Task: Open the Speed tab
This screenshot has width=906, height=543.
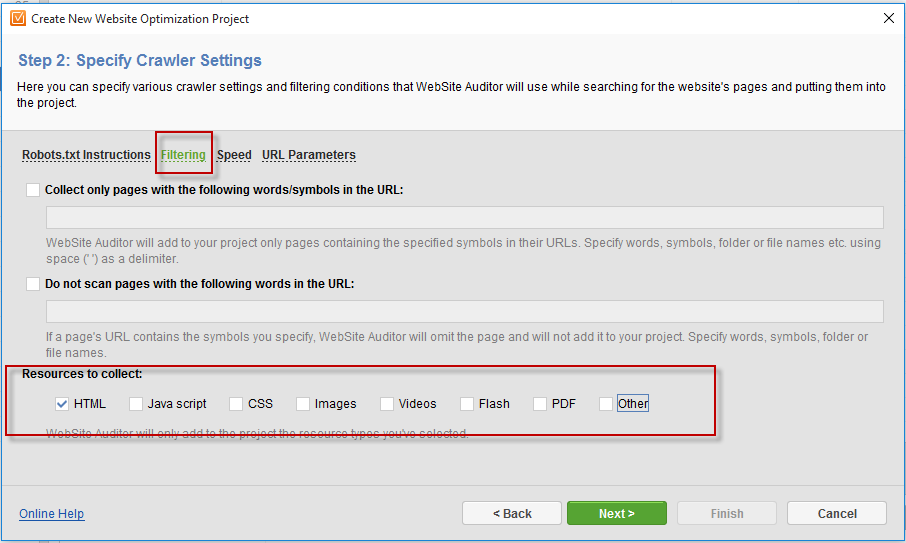Action: 234,155
